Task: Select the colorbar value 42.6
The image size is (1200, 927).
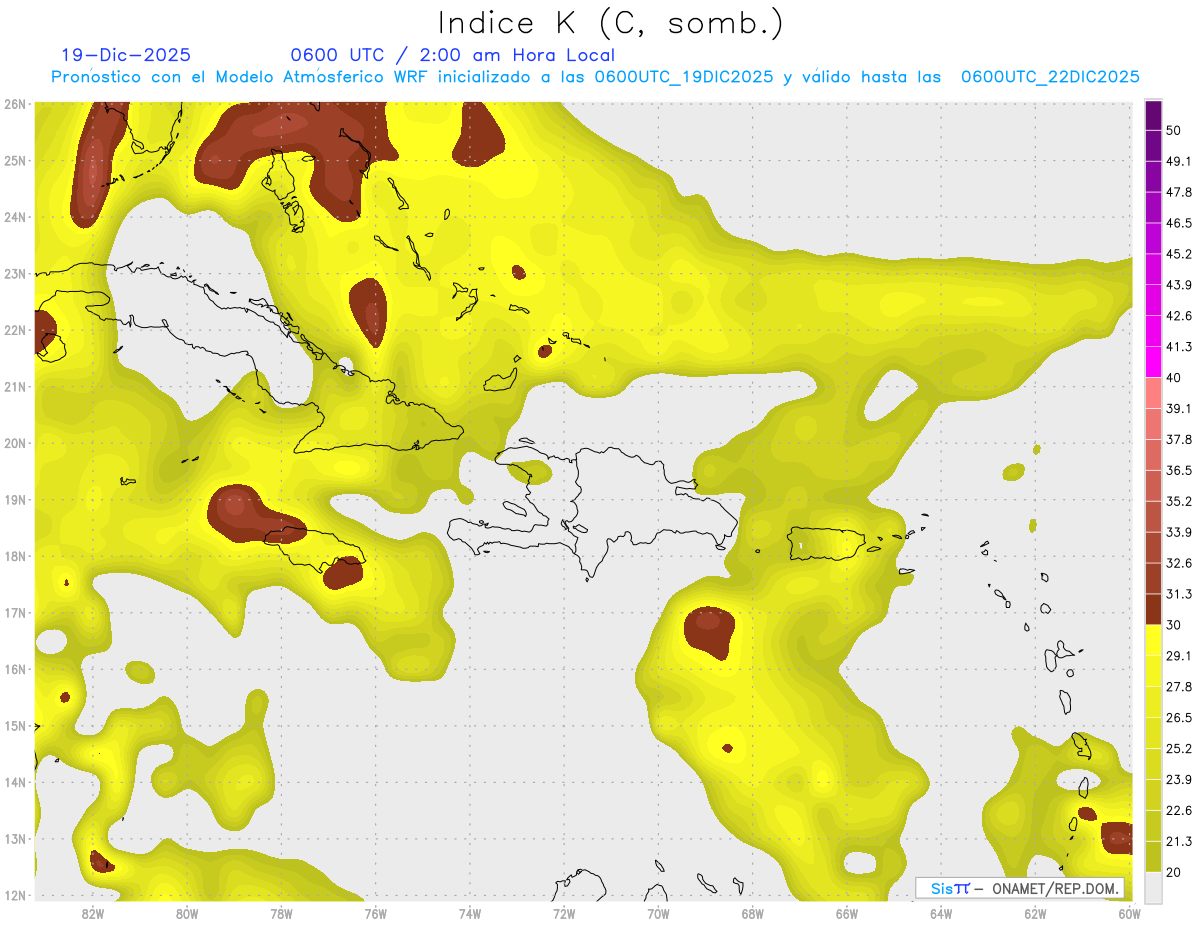Action: [1180, 316]
